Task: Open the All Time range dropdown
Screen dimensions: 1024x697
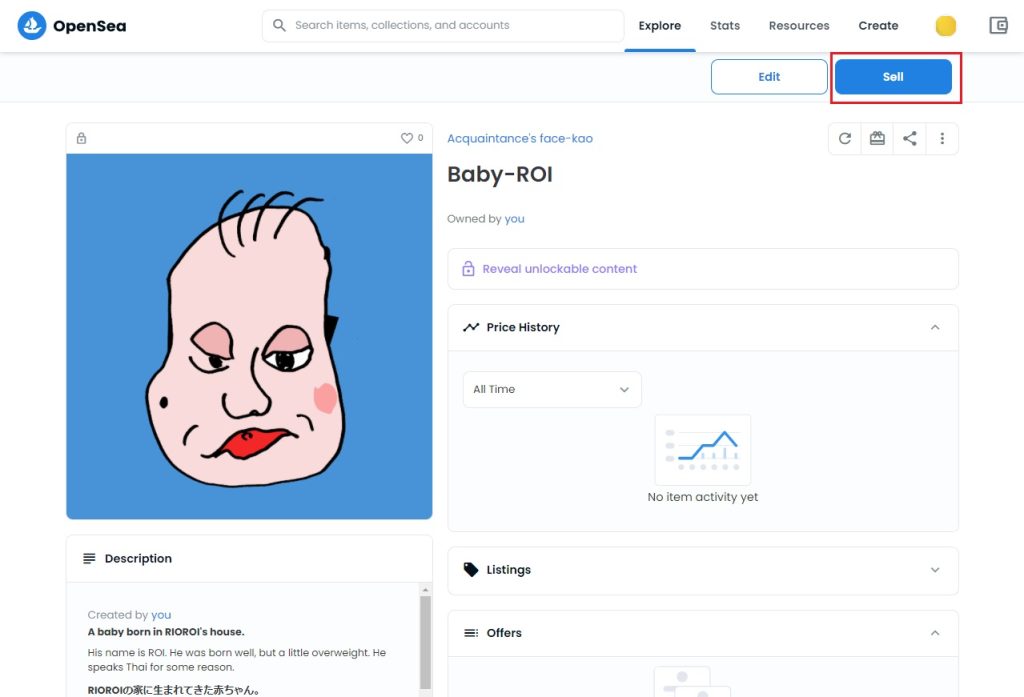Action: tap(552, 389)
